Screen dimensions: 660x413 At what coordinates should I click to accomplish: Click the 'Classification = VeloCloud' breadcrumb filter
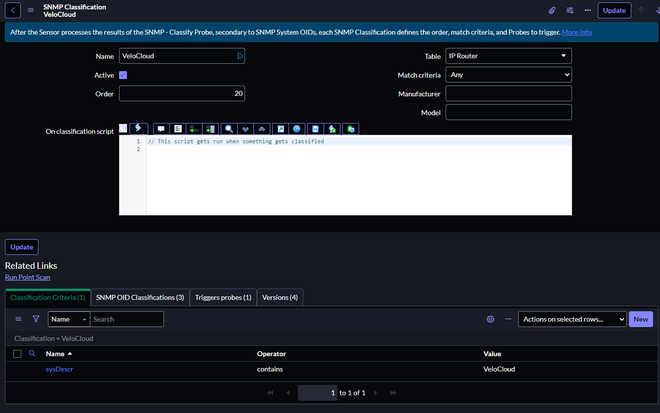53,338
